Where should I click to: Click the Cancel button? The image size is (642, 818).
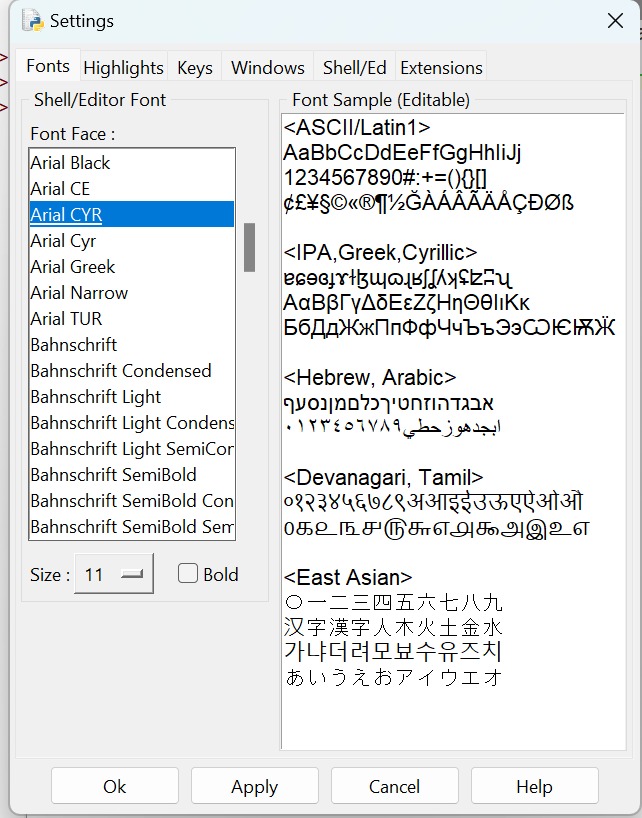click(394, 786)
